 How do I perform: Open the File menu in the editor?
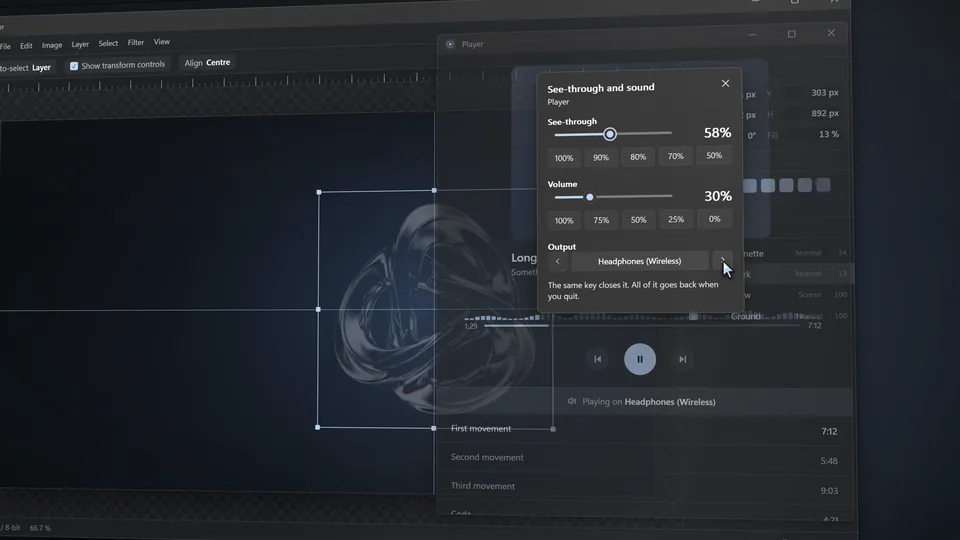pyautogui.click(x=6, y=46)
